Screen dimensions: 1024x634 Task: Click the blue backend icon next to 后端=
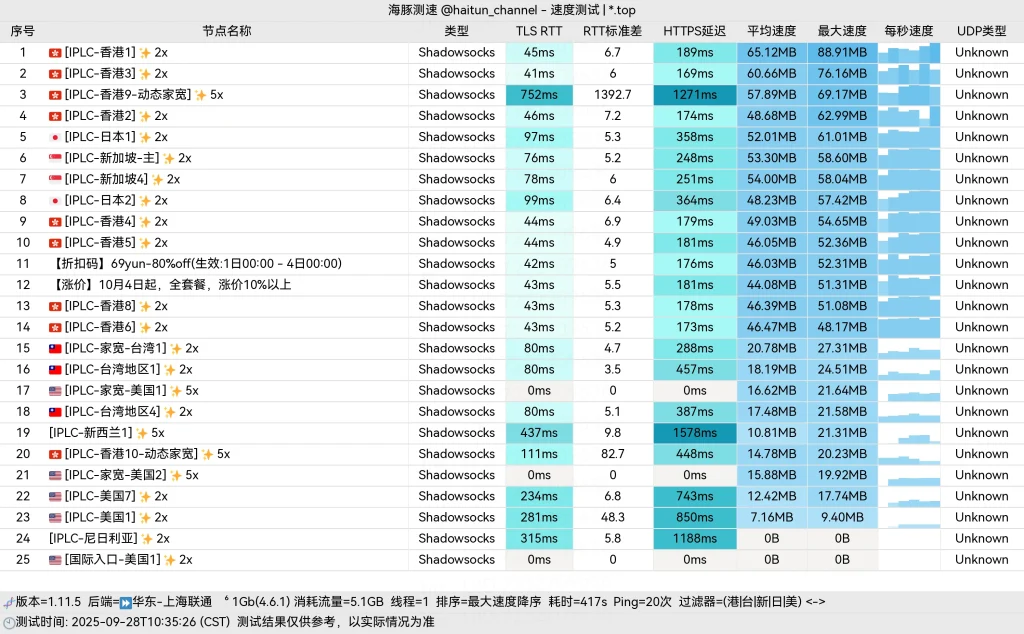click(125, 602)
